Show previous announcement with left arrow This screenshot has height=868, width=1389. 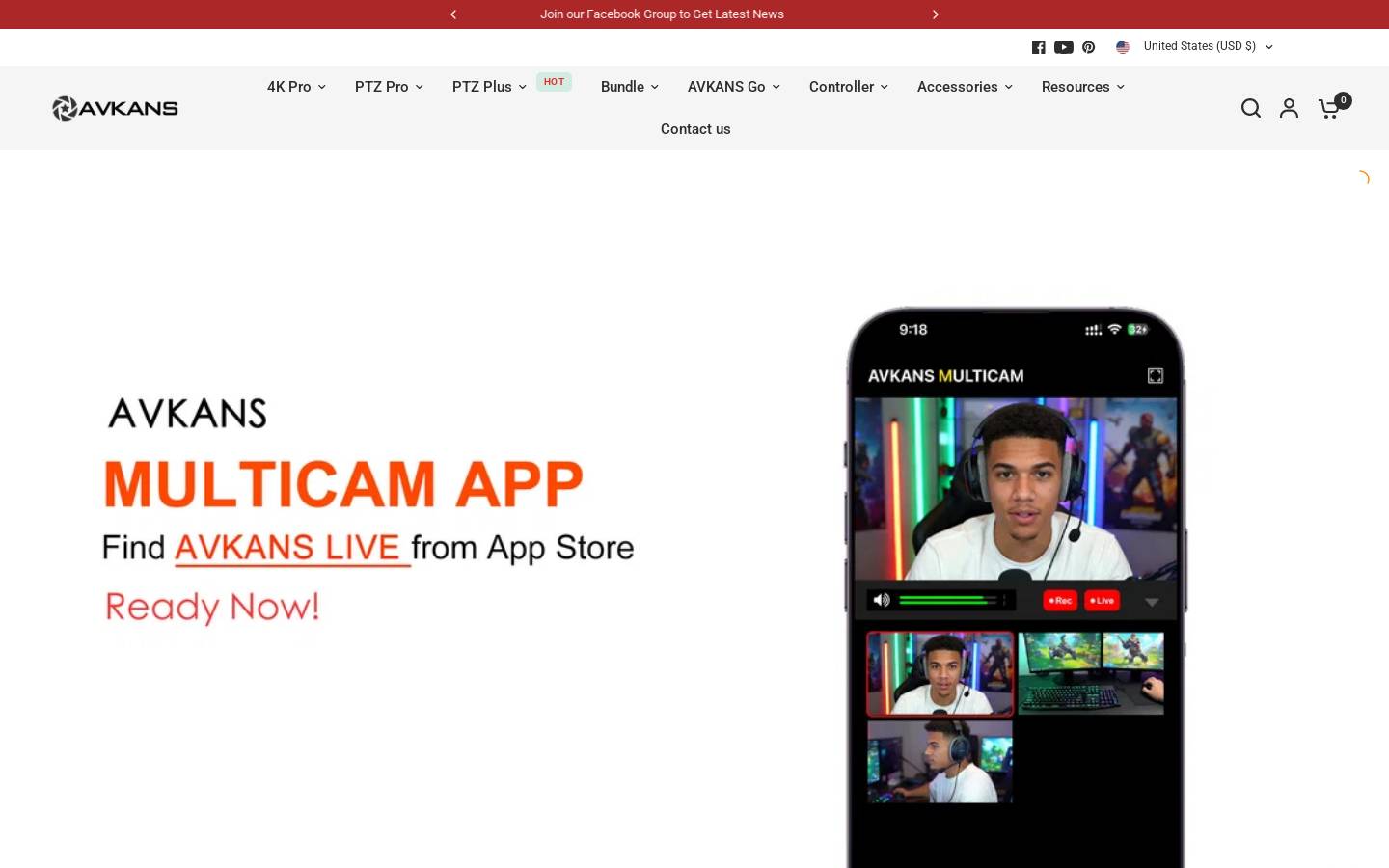453,14
